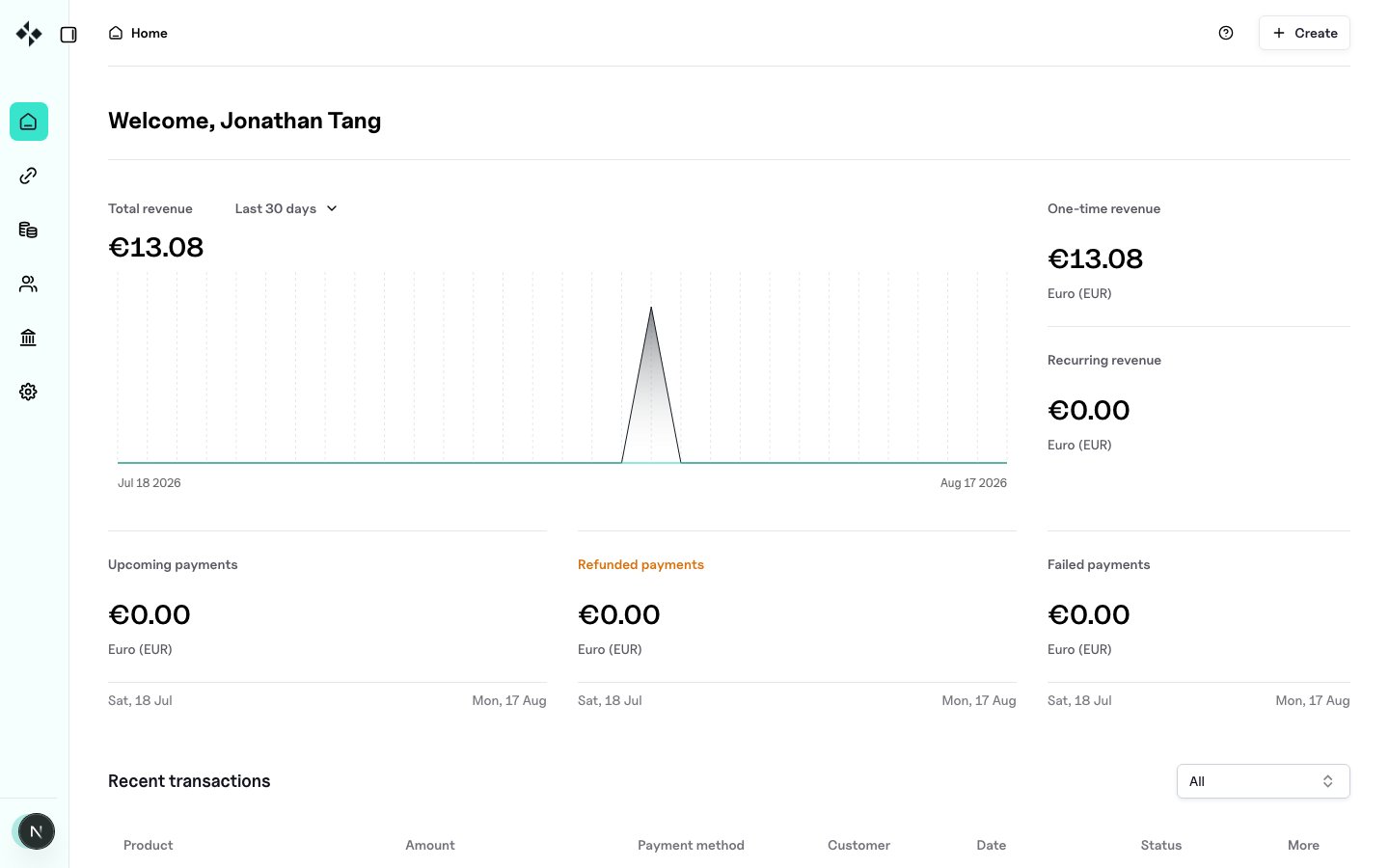Click the help question mark icon

click(1226, 33)
